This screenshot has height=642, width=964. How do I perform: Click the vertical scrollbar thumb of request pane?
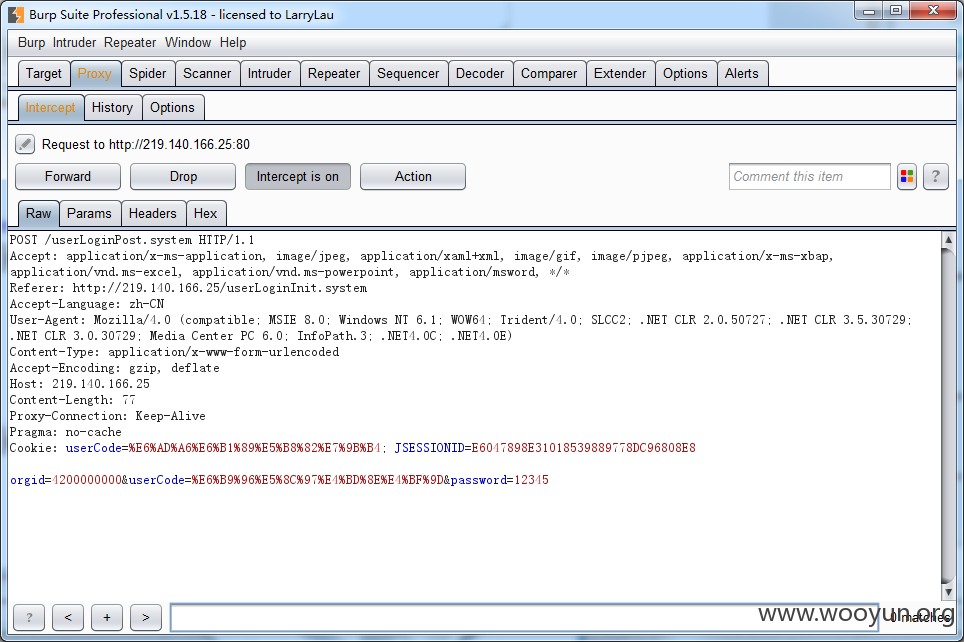(948, 416)
